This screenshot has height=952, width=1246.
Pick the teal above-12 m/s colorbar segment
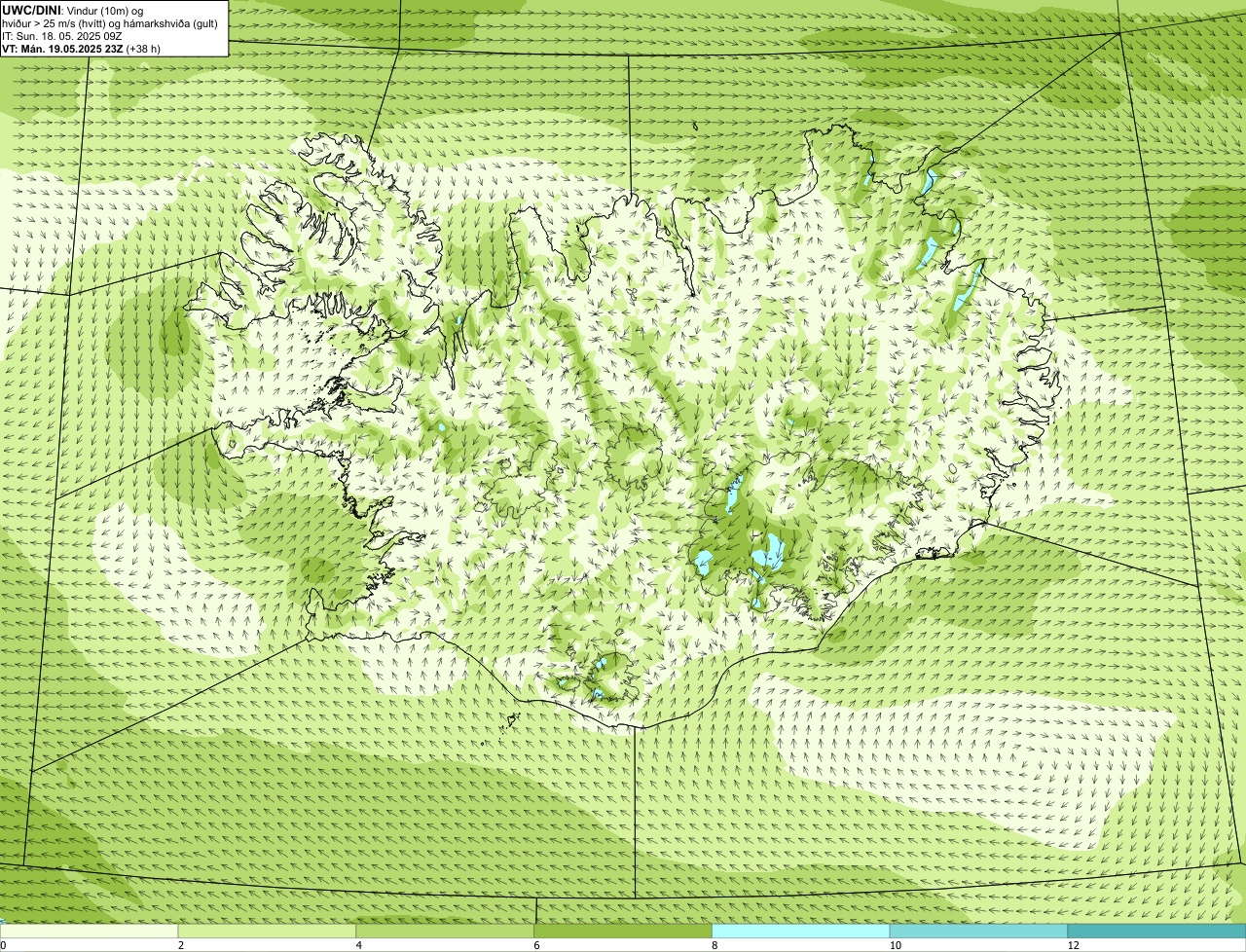pos(1156,931)
